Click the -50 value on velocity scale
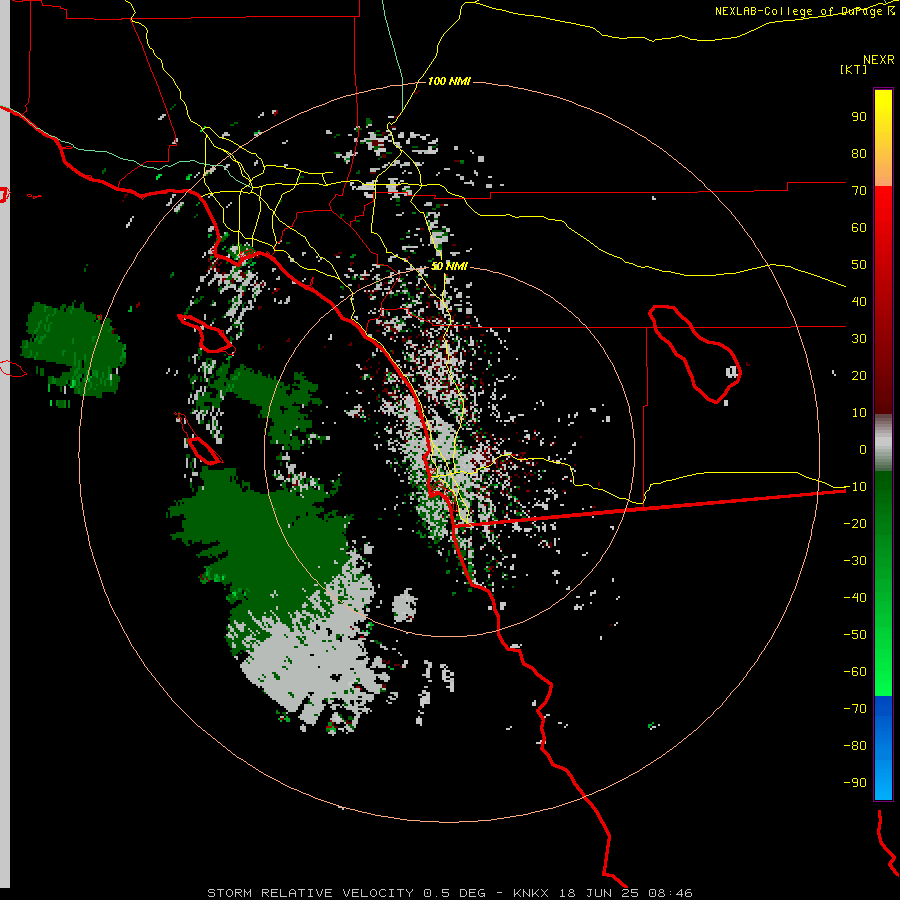The width and height of the screenshot is (900, 900). pyautogui.click(x=855, y=635)
